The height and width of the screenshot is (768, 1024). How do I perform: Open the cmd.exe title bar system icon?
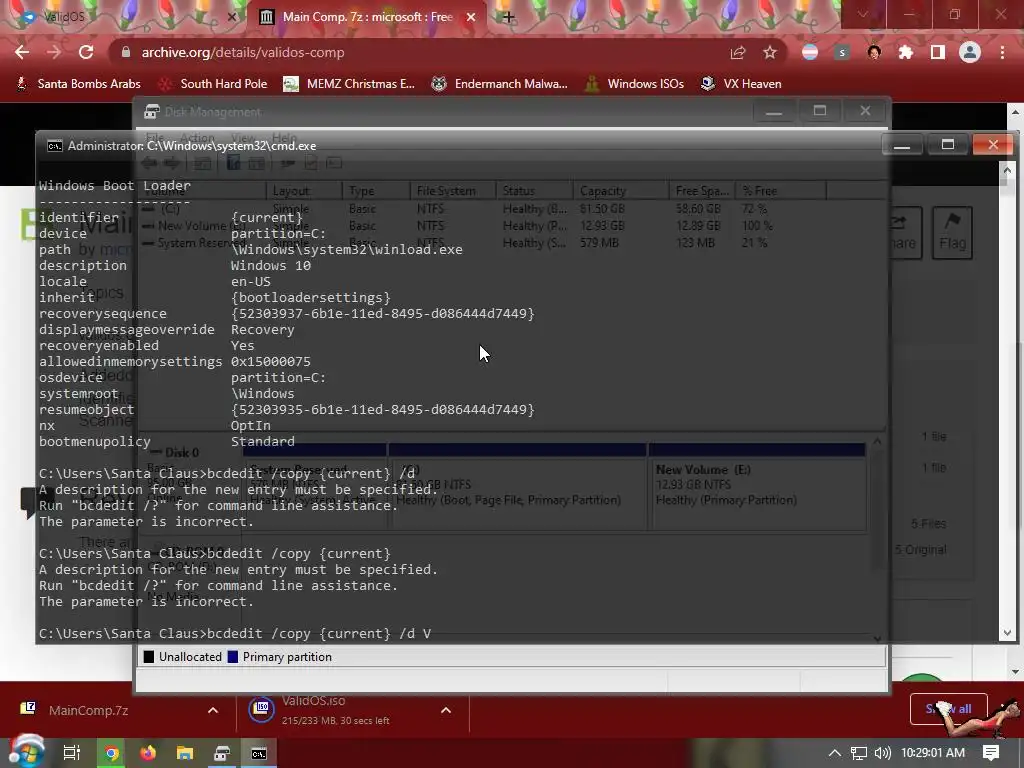(54, 146)
